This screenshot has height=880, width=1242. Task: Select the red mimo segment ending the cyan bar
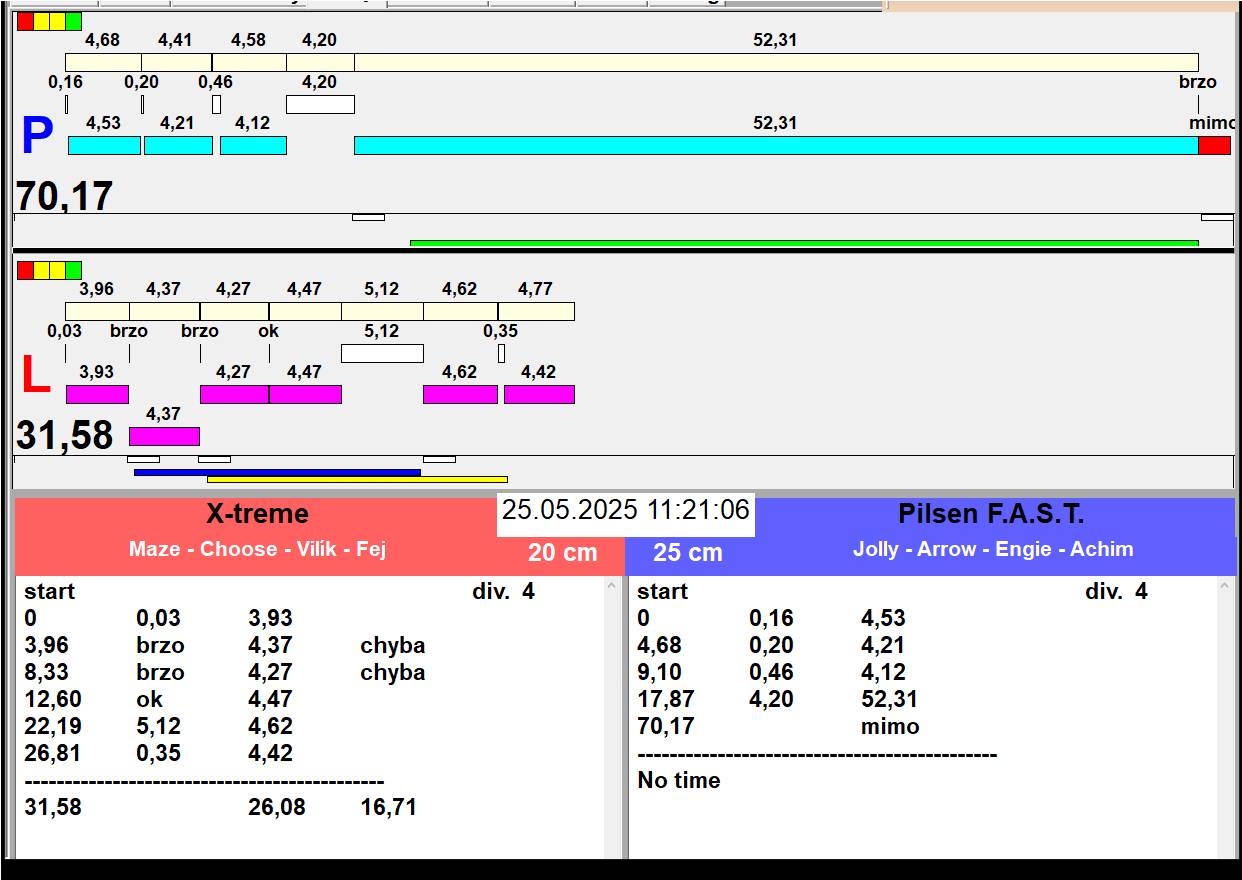1214,146
